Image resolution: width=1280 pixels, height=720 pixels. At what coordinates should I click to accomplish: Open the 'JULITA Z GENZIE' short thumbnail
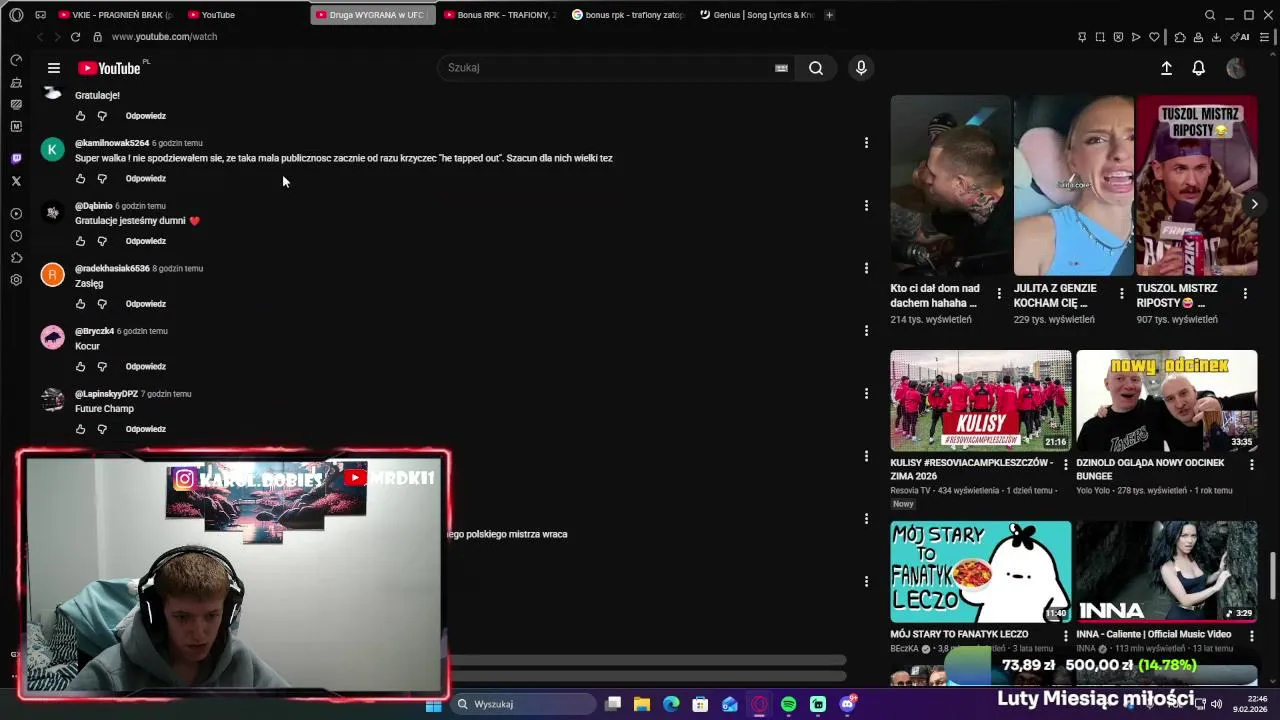click(x=1074, y=185)
